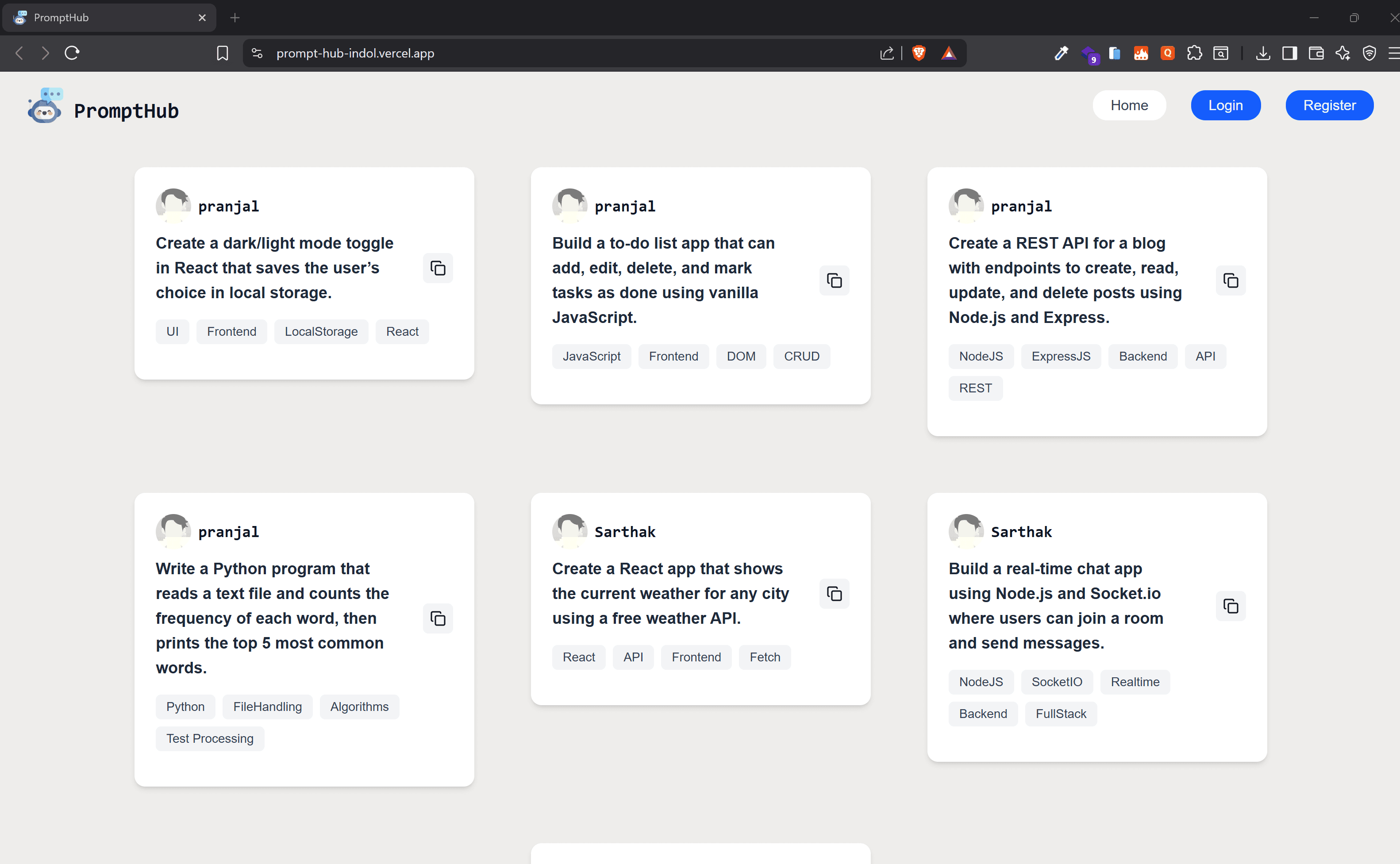Bookmark this page in browser toolbar
1400x864 pixels.
(222, 53)
